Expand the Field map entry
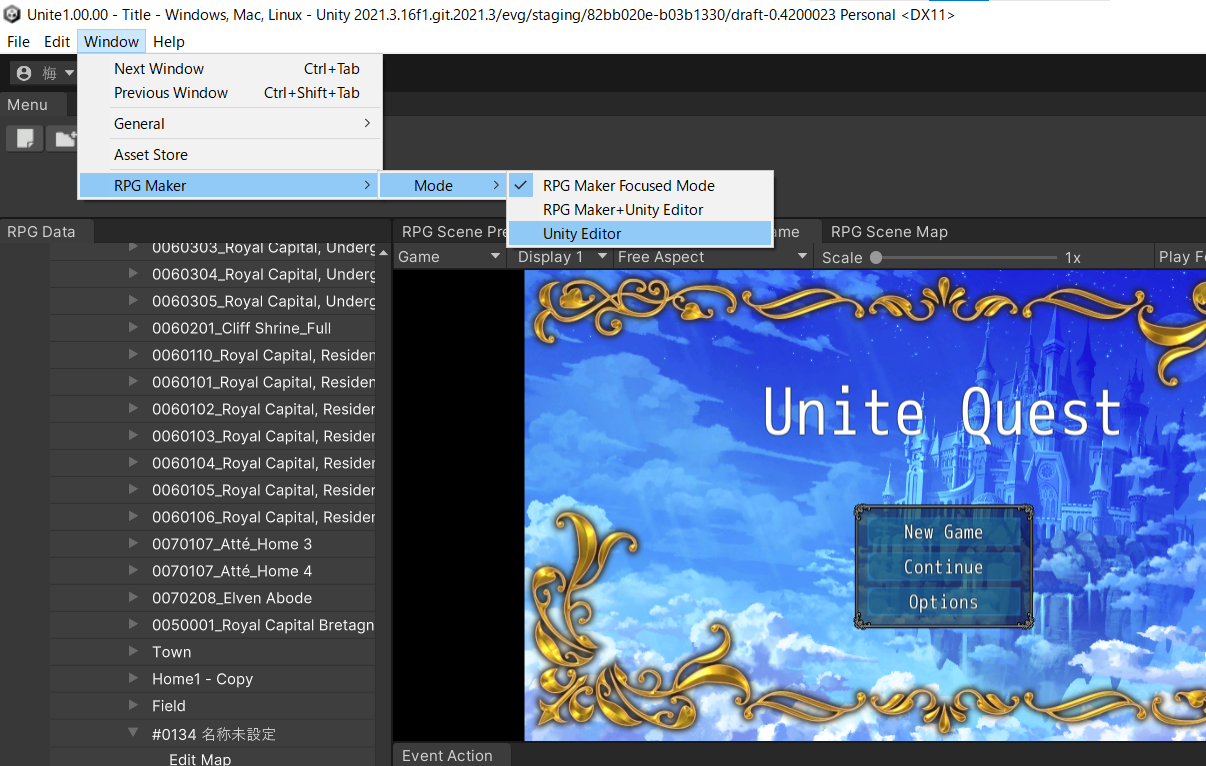 coord(133,706)
